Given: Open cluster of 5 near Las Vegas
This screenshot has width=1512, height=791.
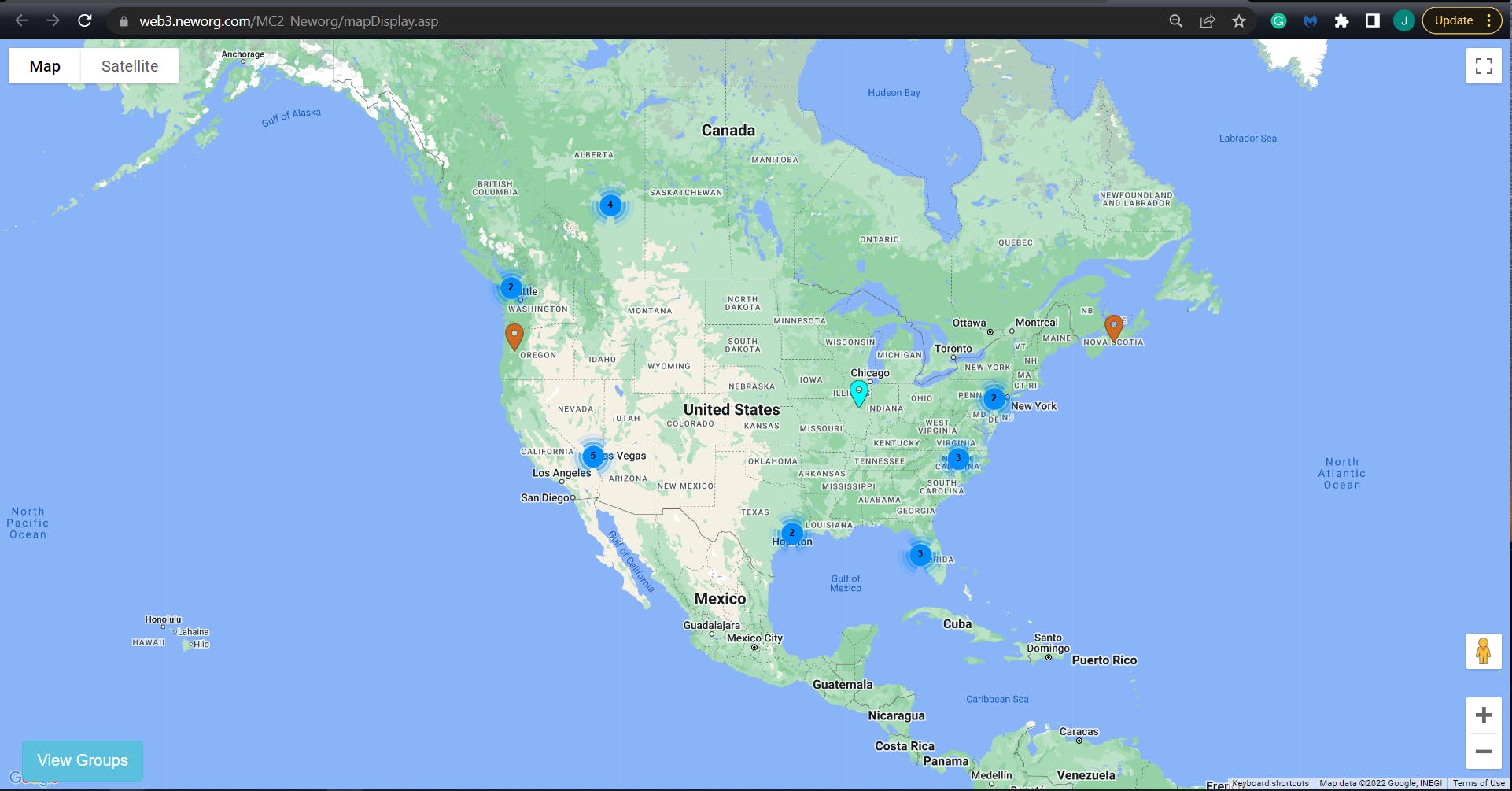Looking at the screenshot, I should click(593, 456).
